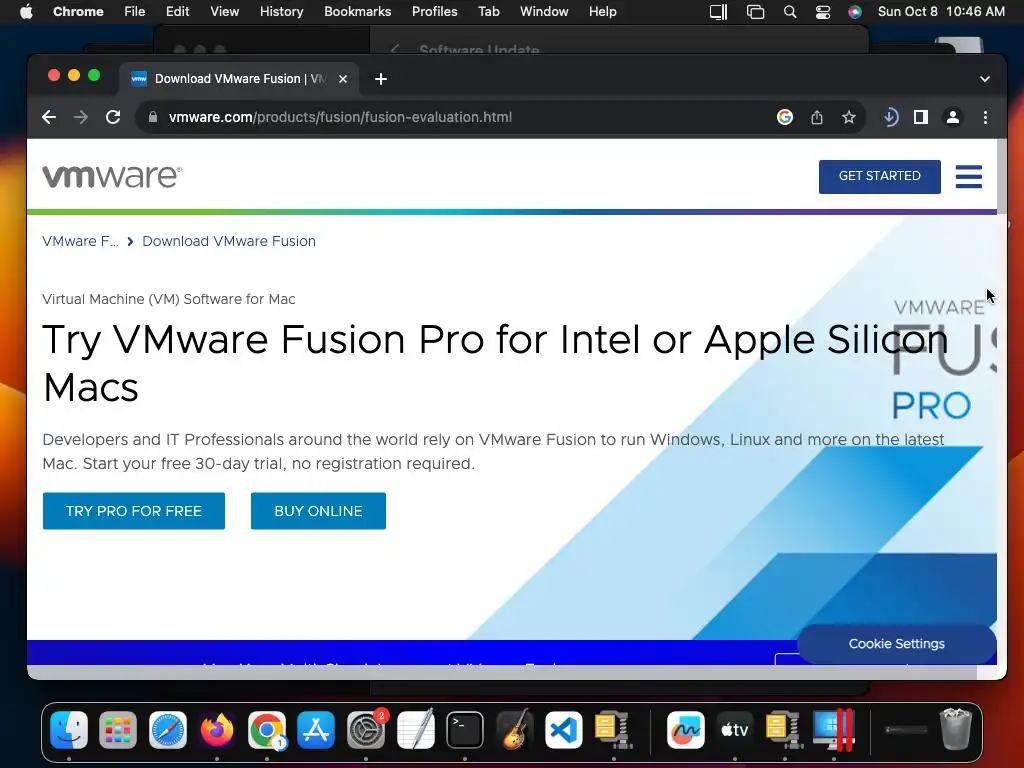Open Visual Studio Code from the Dock
The height and width of the screenshot is (768, 1024).
click(564, 729)
